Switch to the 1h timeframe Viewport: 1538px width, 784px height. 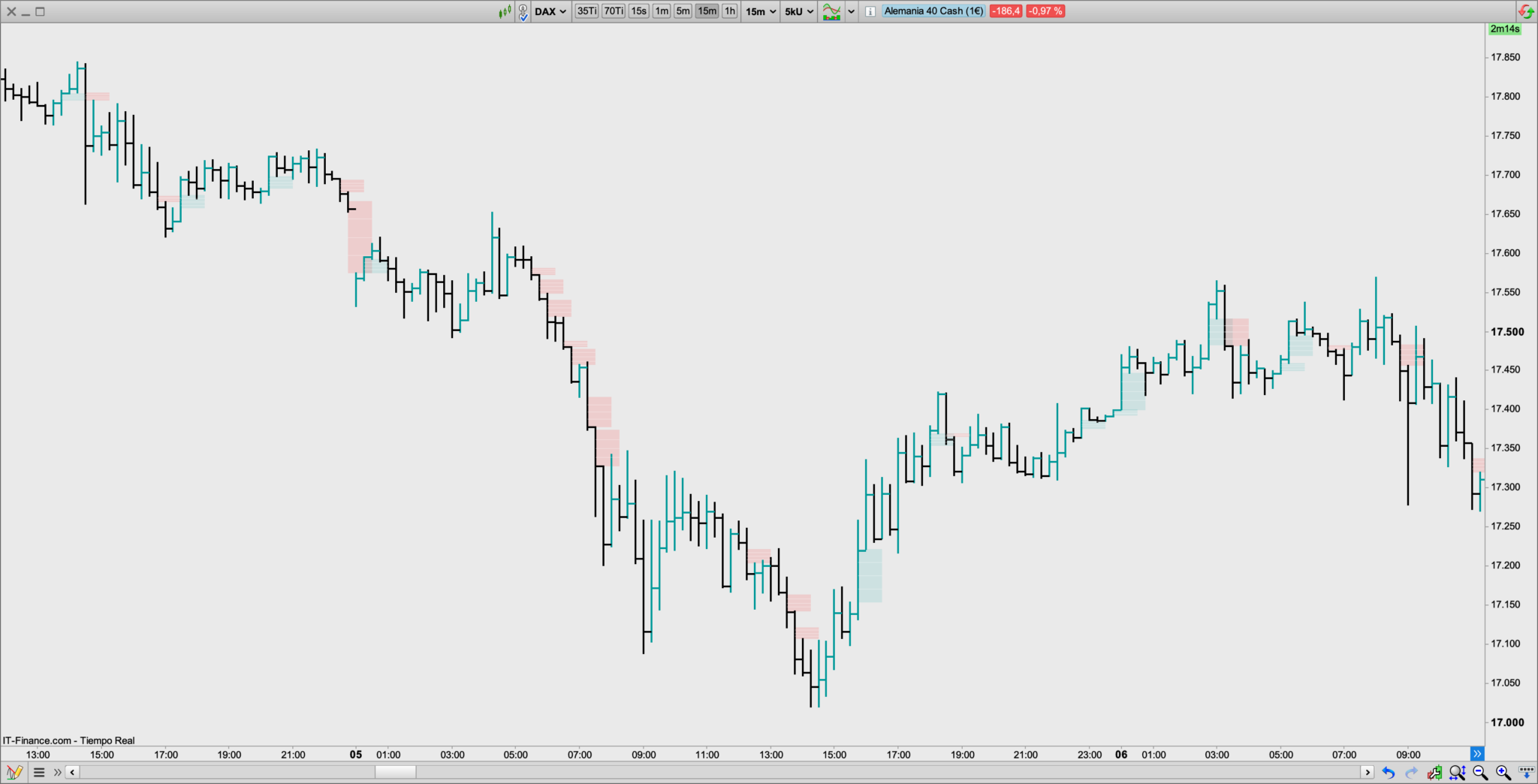(730, 11)
